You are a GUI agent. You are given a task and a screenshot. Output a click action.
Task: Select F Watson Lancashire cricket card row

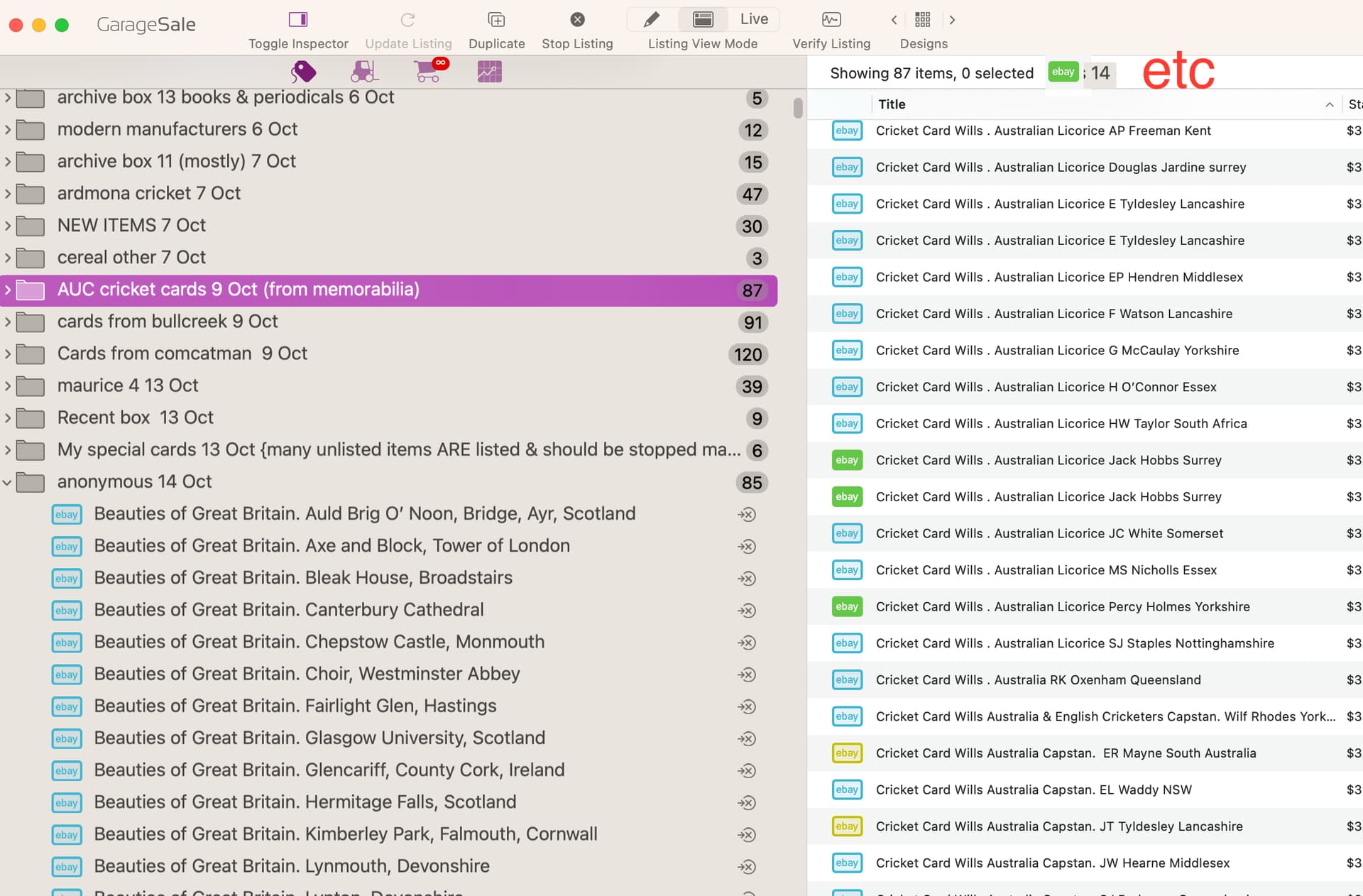tap(1085, 314)
